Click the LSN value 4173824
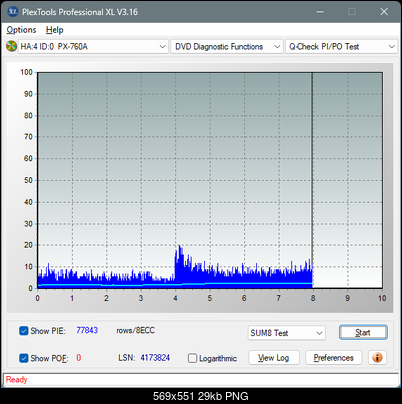Viewport: 402px width, 404px height. tap(155, 358)
